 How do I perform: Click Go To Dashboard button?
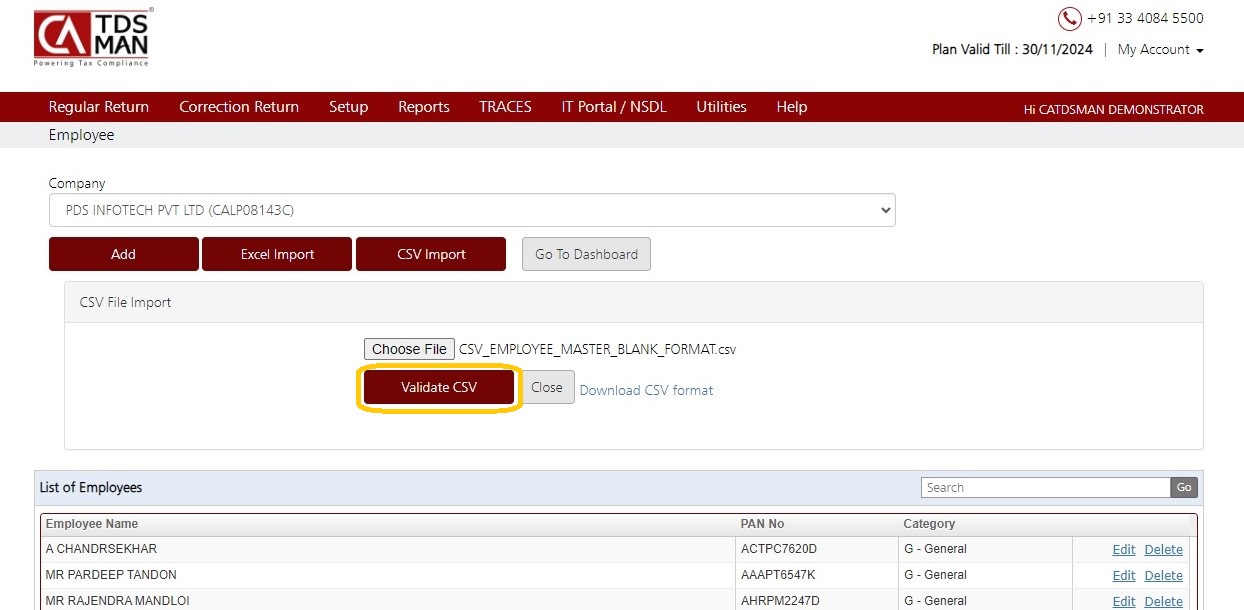coord(586,254)
